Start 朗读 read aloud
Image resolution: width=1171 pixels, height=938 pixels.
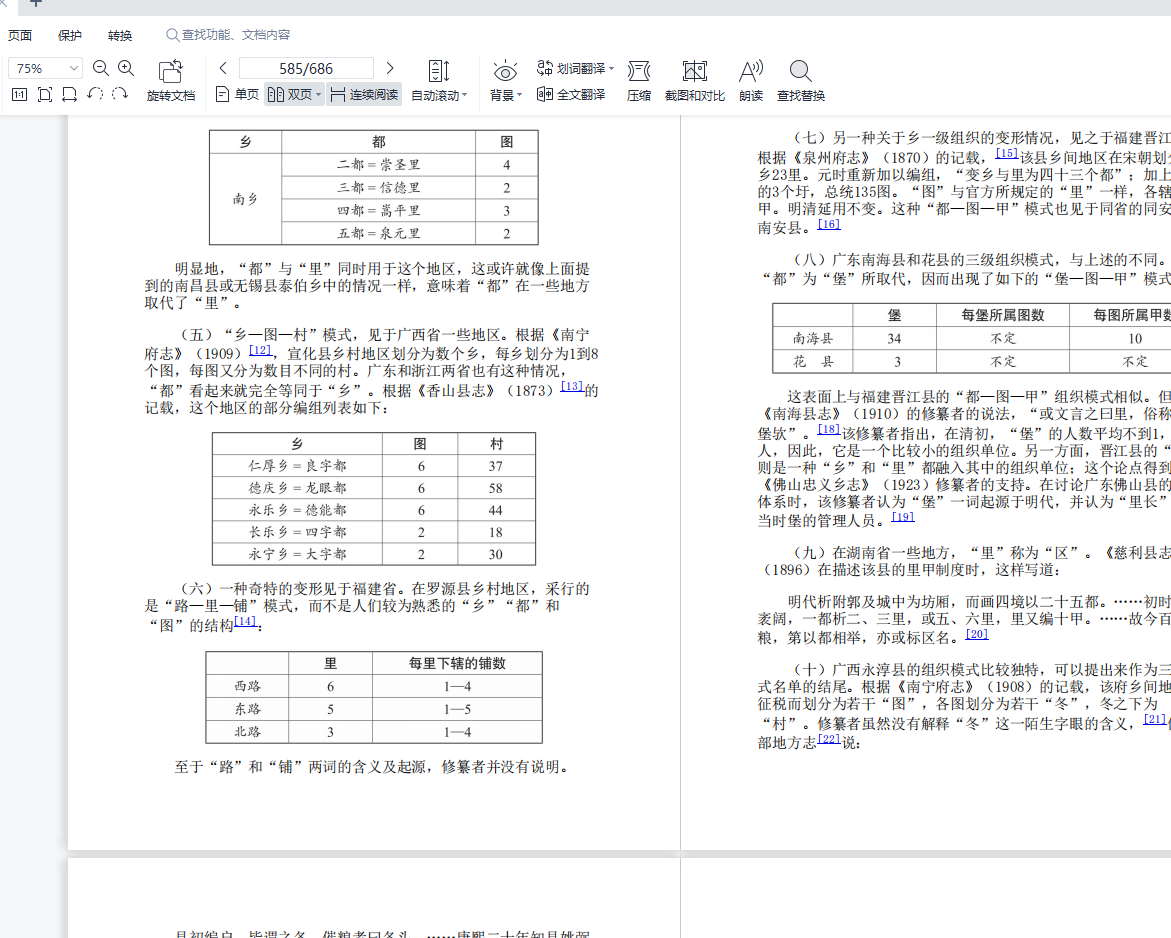click(751, 81)
